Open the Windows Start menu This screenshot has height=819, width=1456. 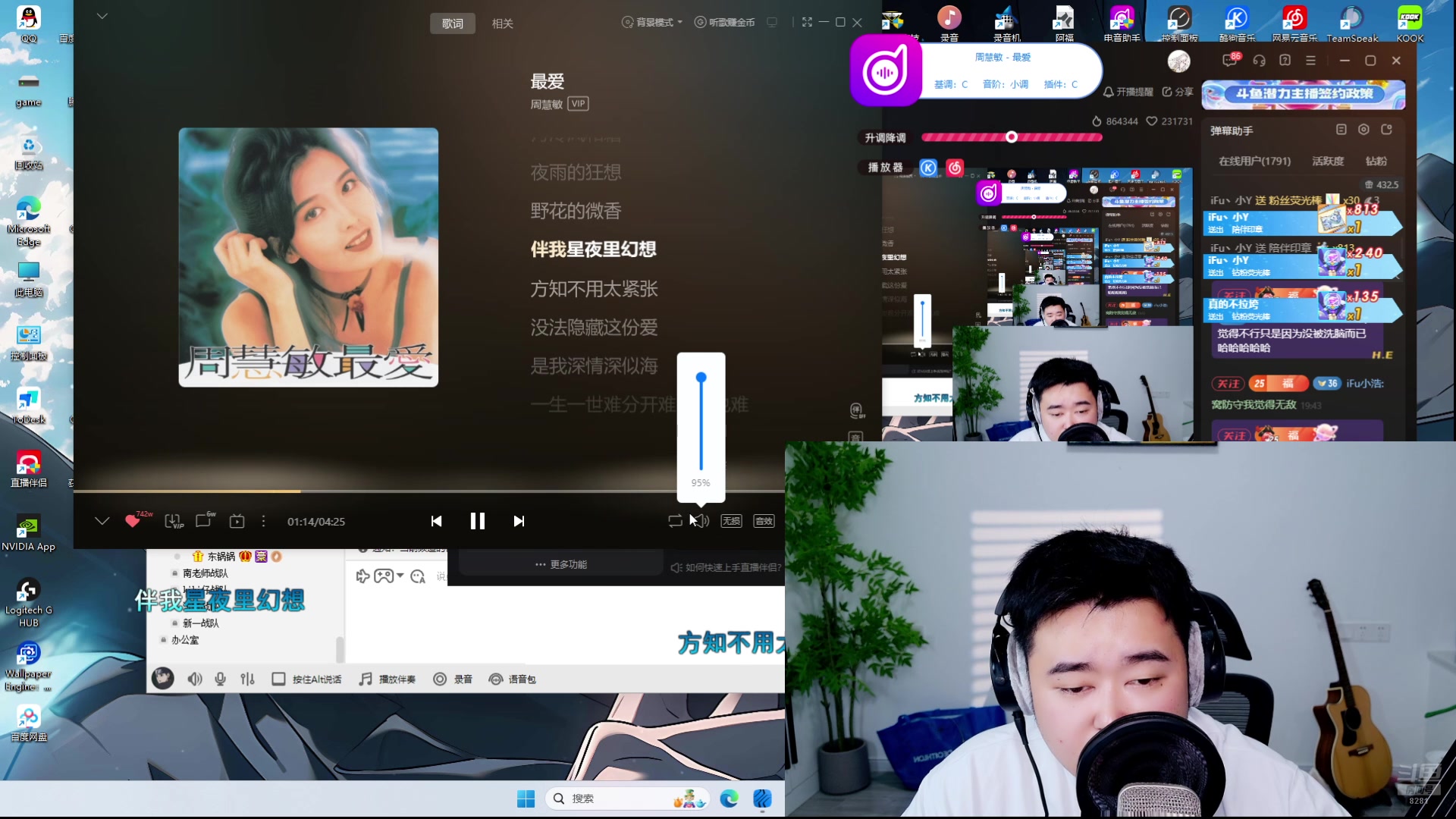[x=526, y=799]
